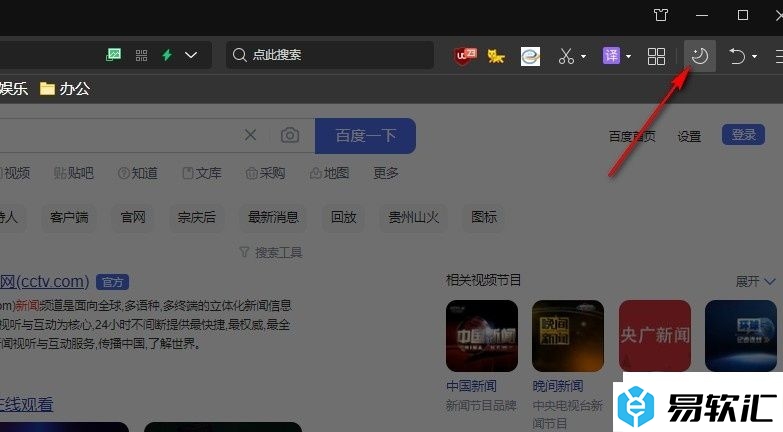Viewport: 783px width, 432px height.
Task: Expand the undo dropdown arrow
Action: [x=755, y=56]
